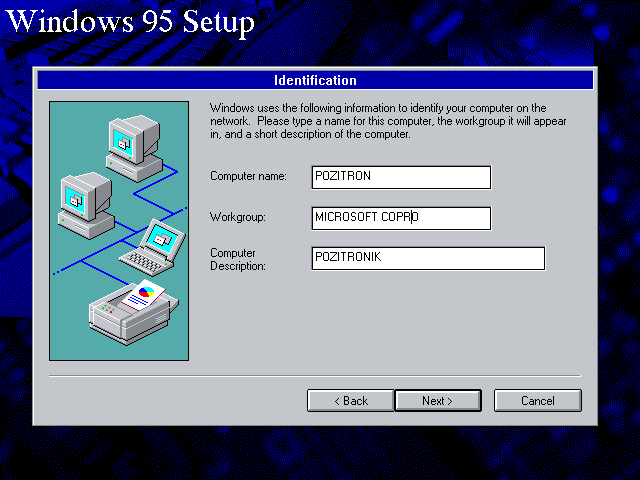Click the network identification instructions paragraph

coord(388,121)
